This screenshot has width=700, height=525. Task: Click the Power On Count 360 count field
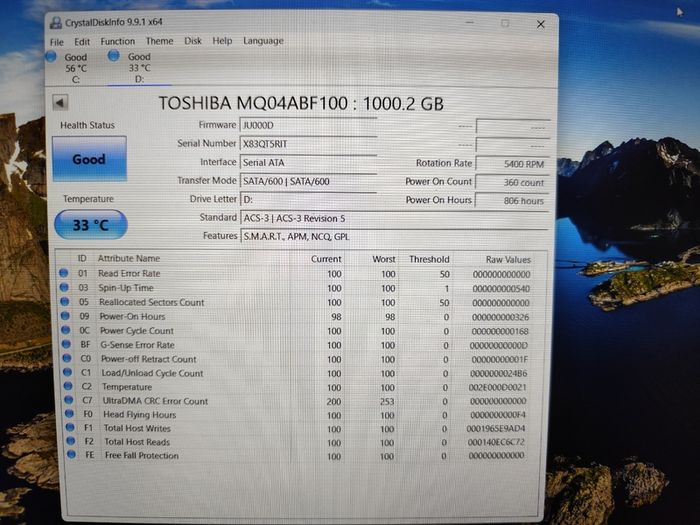pyautogui.click(x=512, y=182)
